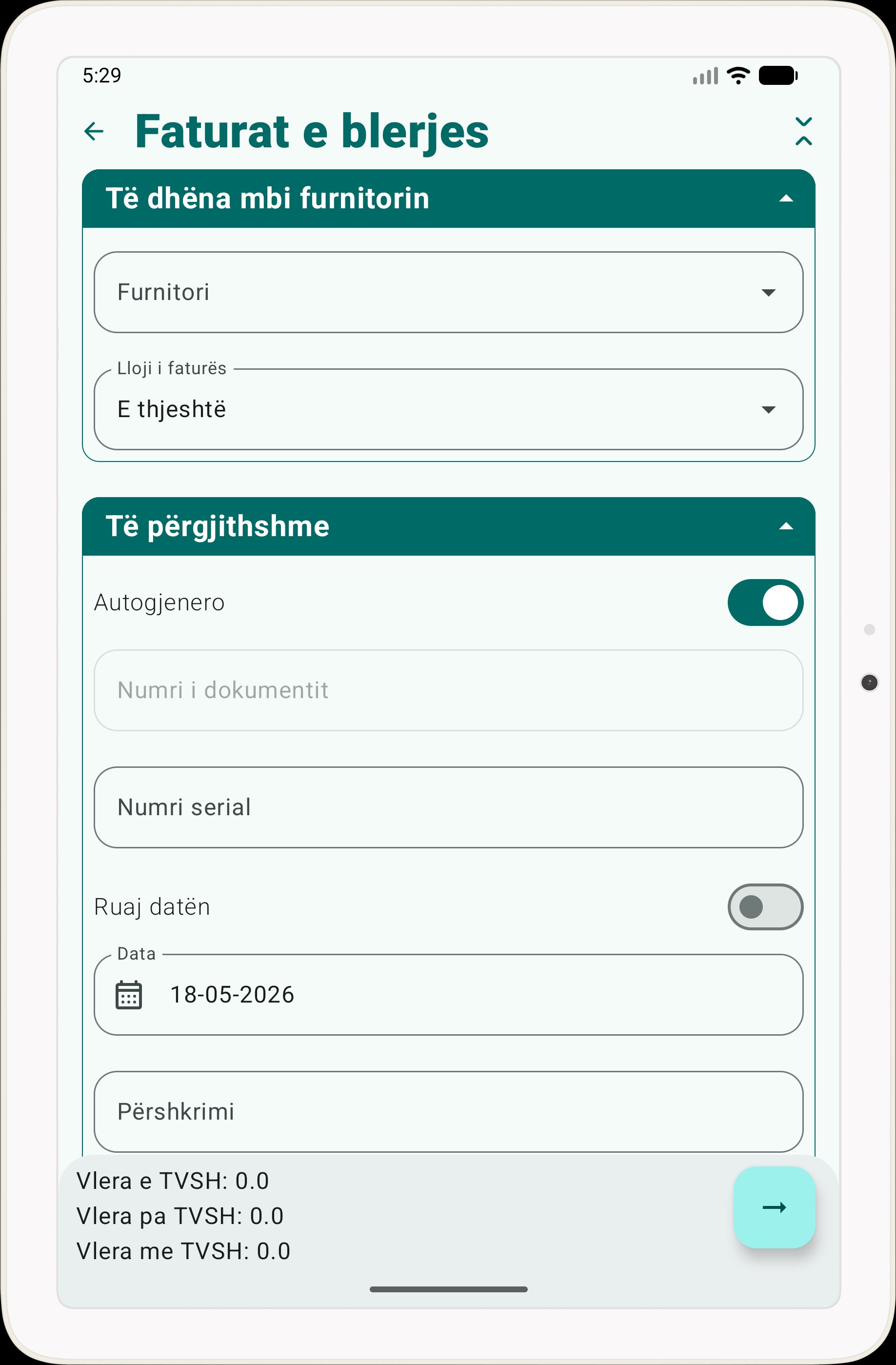
Task: Select the date 18-05-2026 field
Action: click(448, 995)
